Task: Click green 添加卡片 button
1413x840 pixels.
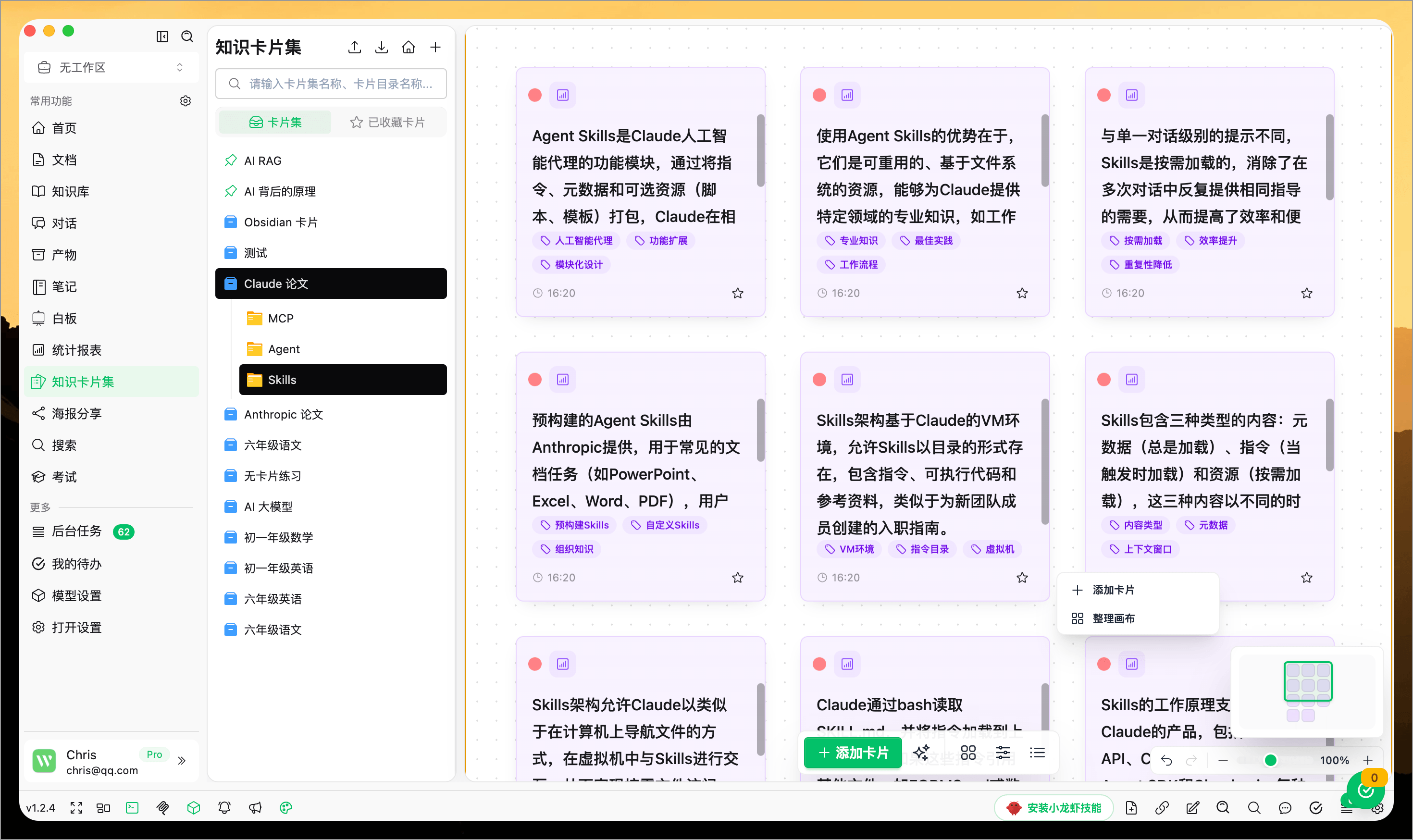Action: click(853, 752)
